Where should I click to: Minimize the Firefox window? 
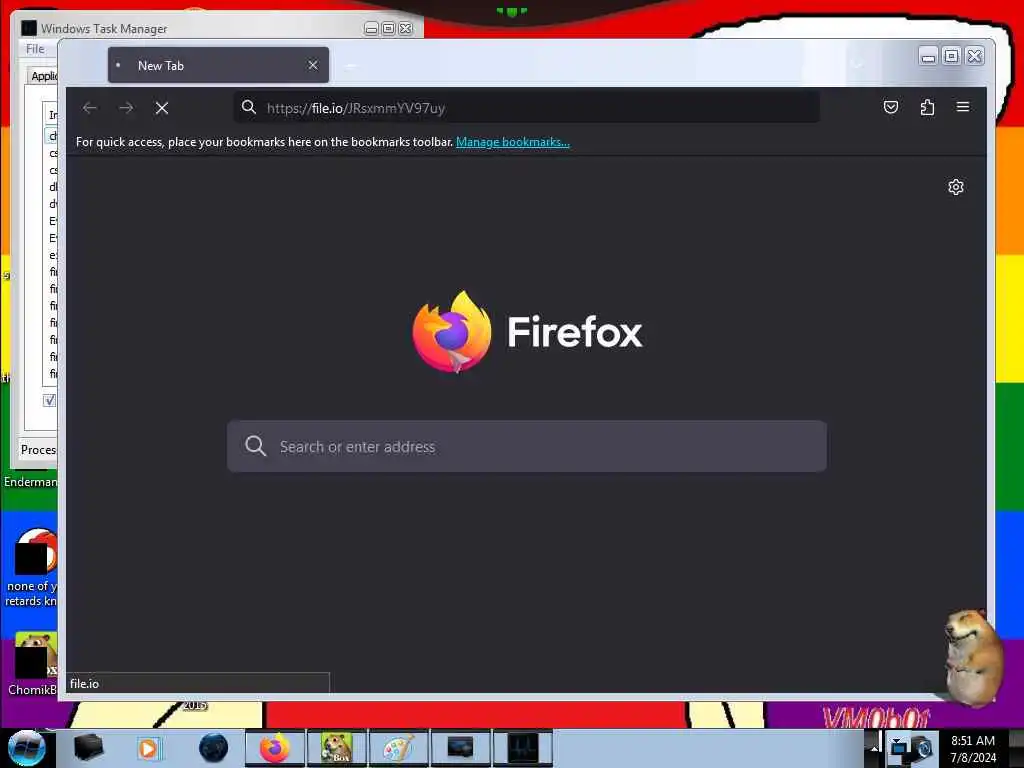pyautogui.click(x=928, y=57)
